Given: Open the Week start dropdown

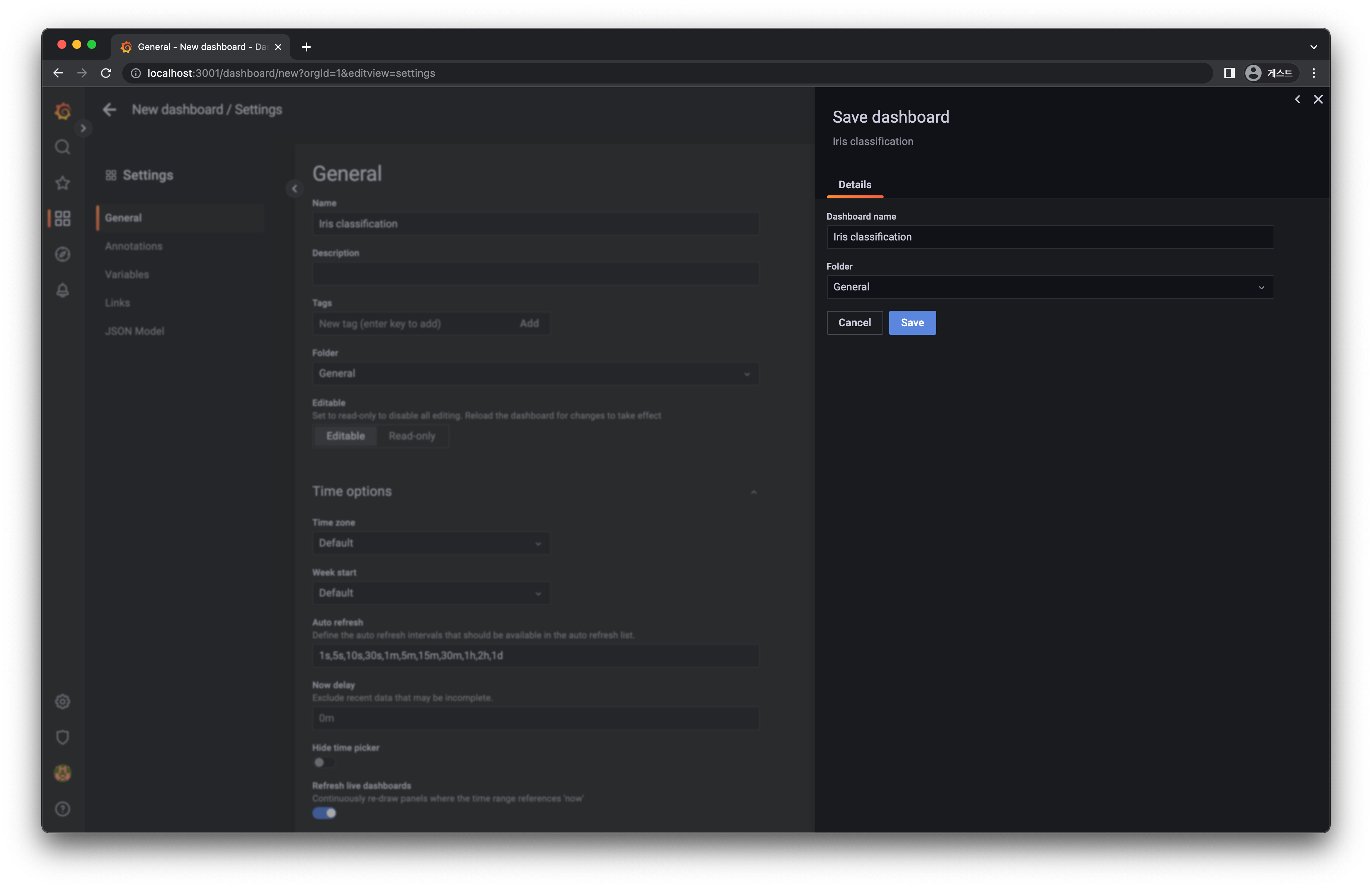Looking at the screenshot, I should tap(431, 593).
